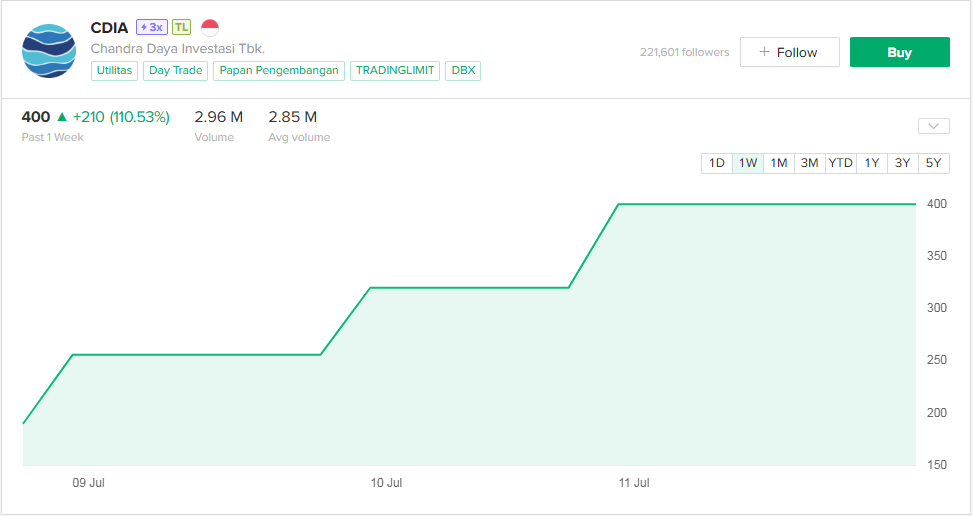
Task: Click the green TL badge
Action: click(x=181, y=27)
